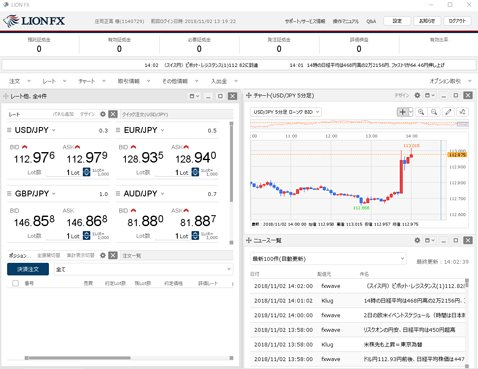Grab the AUD/JPY panel drag handle
This screenshot has width=478, height=369.
(x=118, y=193)
